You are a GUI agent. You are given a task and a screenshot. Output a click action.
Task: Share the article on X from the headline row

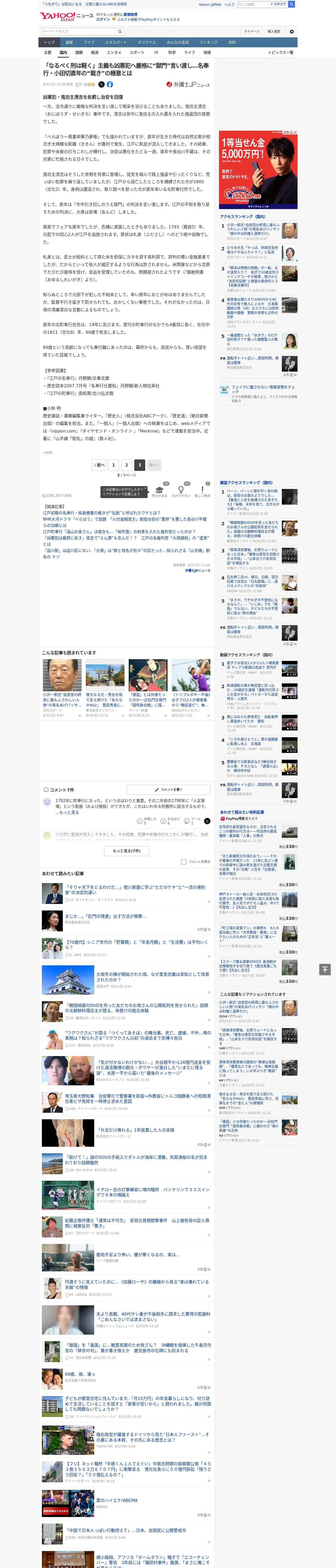(x=101, y=85)
